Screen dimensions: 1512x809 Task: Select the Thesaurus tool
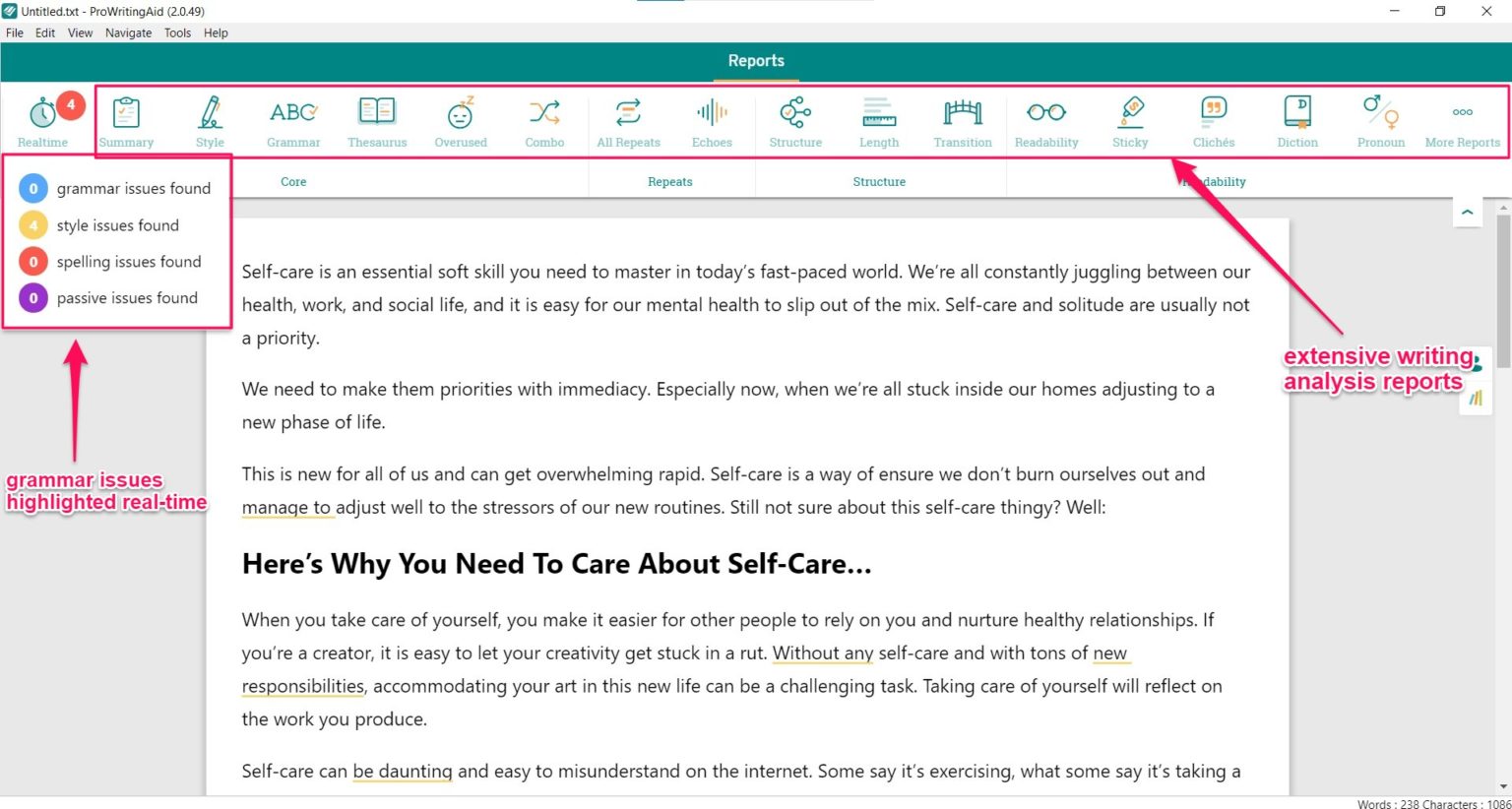377,118
